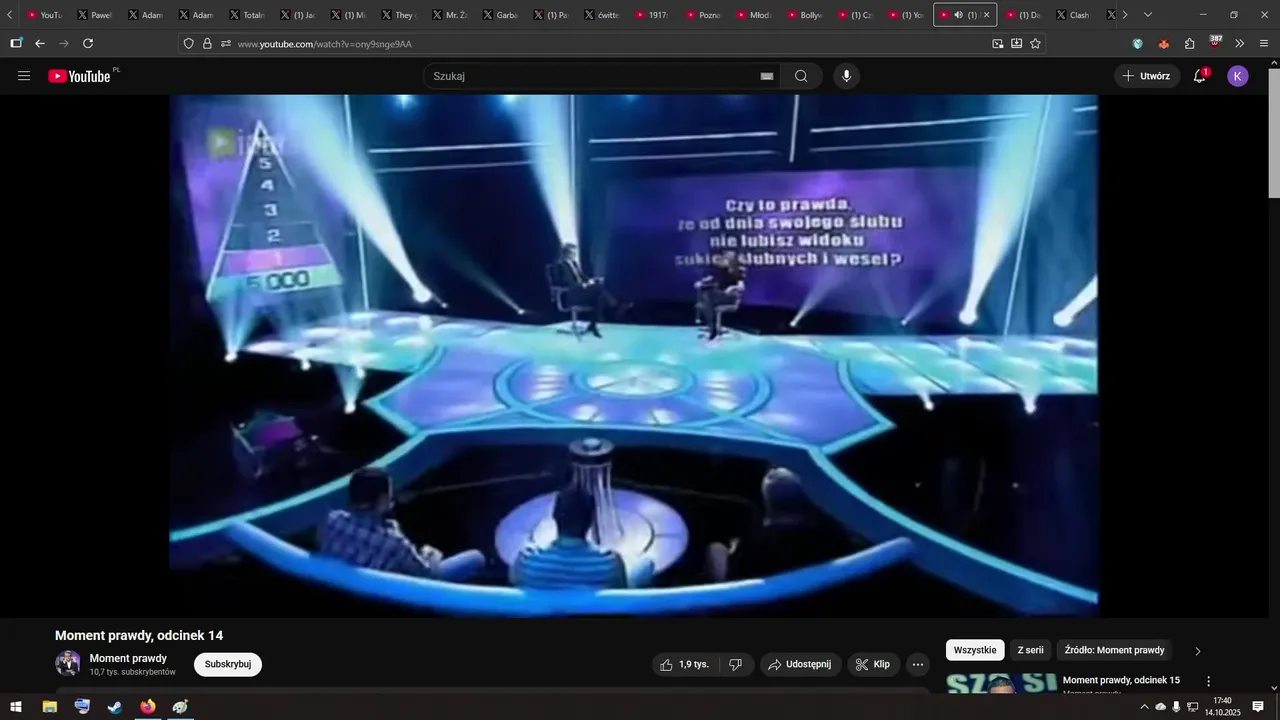
Task: Open Moment prawdy channel name link
Action: pos(128,658)
